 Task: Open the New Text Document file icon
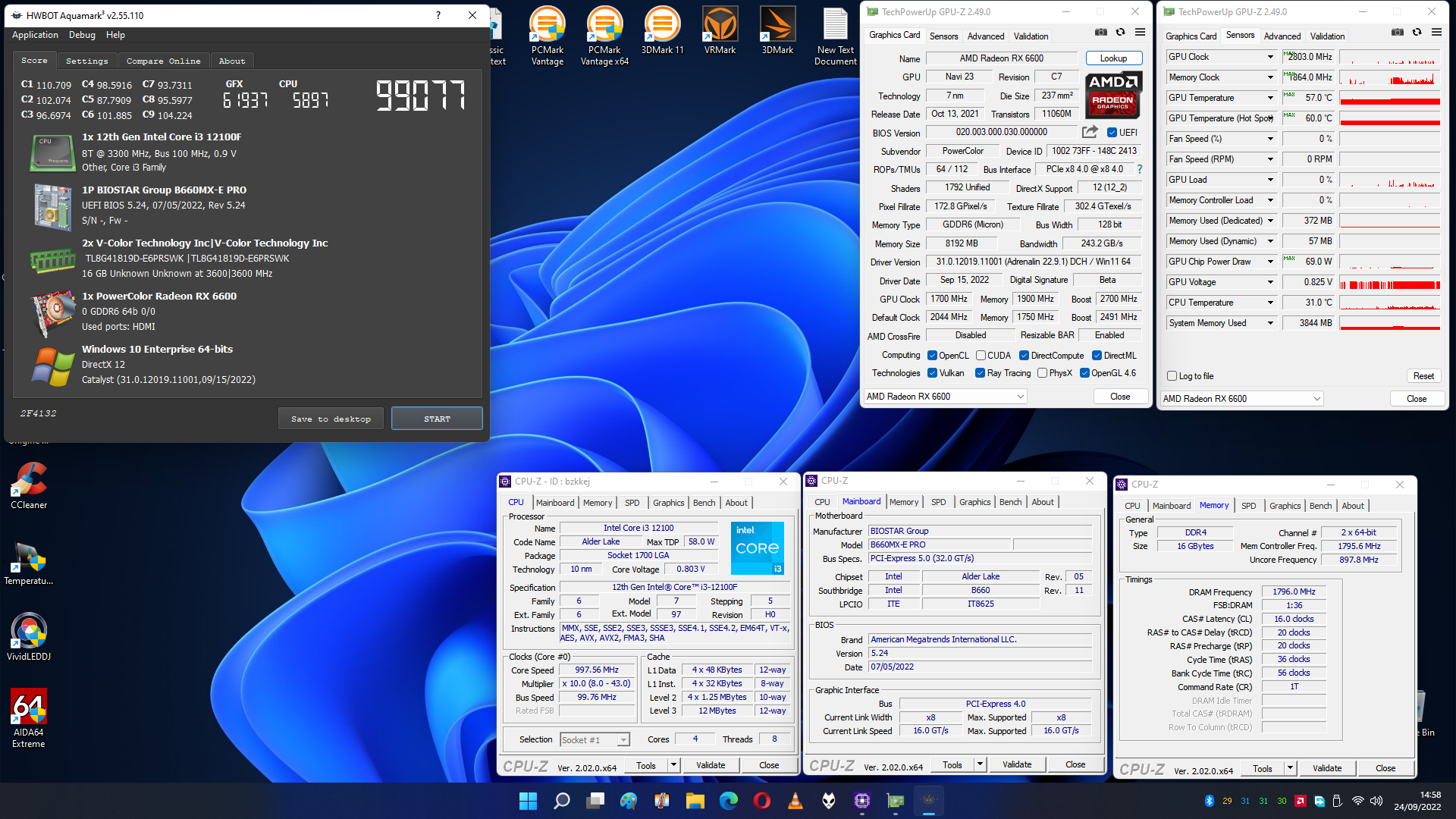click(x=835, y=36)
